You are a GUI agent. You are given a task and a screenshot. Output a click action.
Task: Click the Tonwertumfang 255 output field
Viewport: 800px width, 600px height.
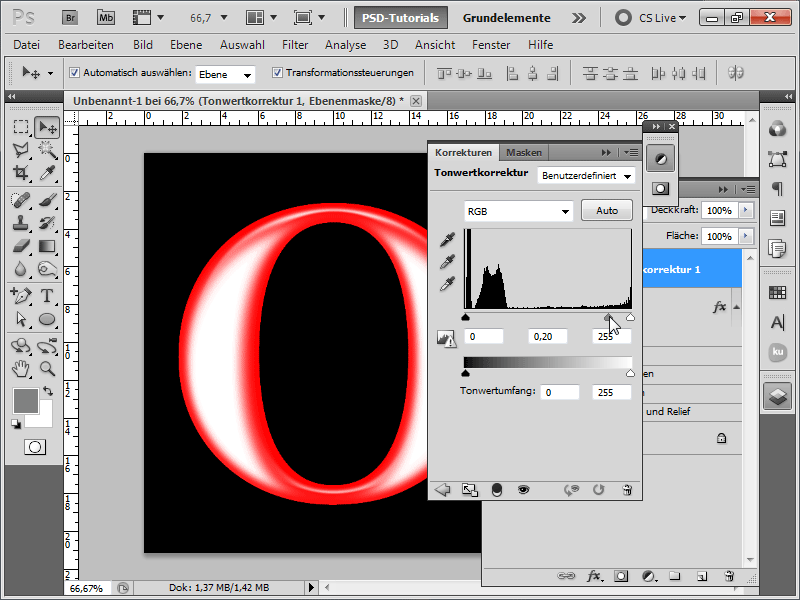611,392
